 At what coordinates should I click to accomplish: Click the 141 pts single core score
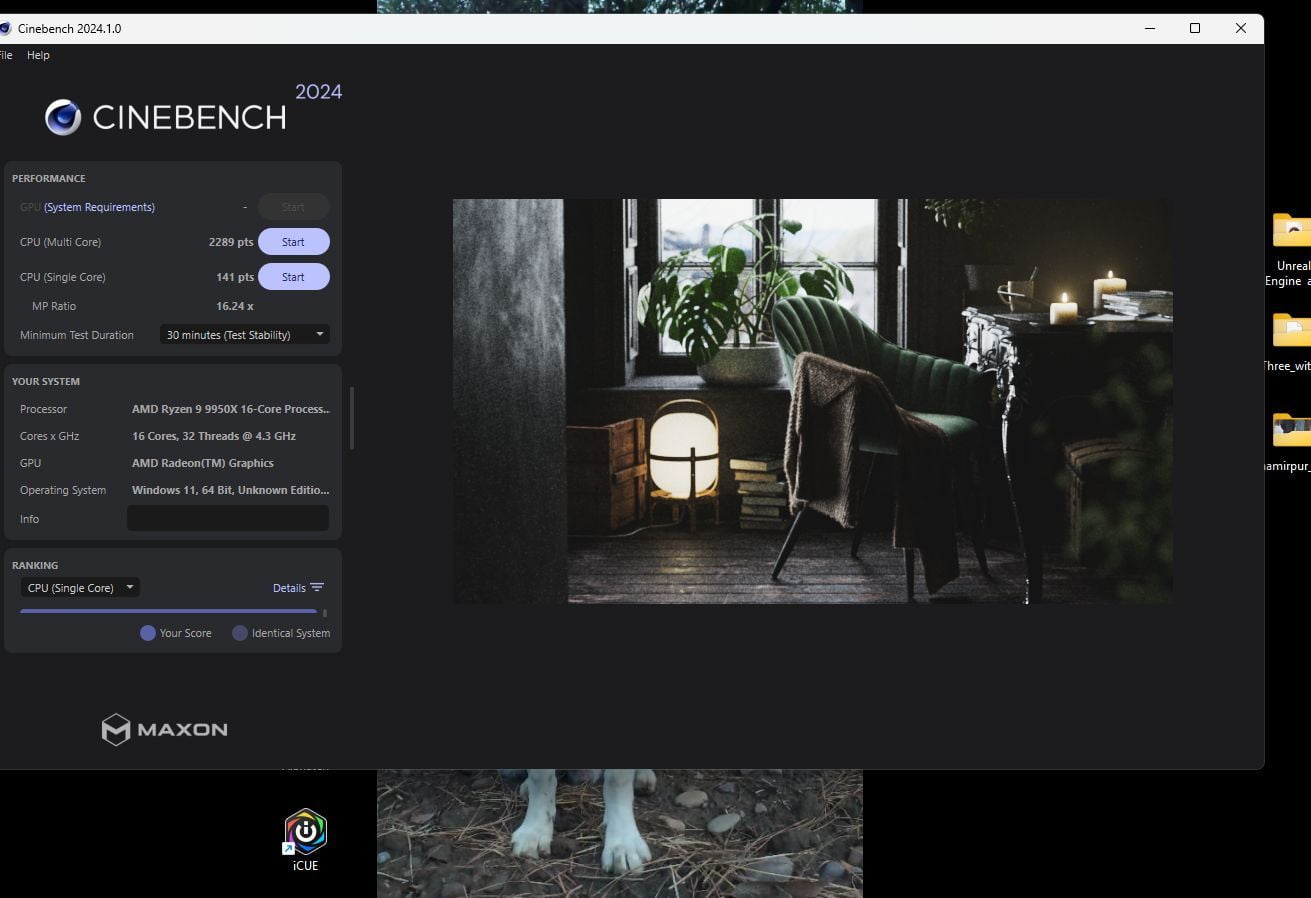[235, 277]
